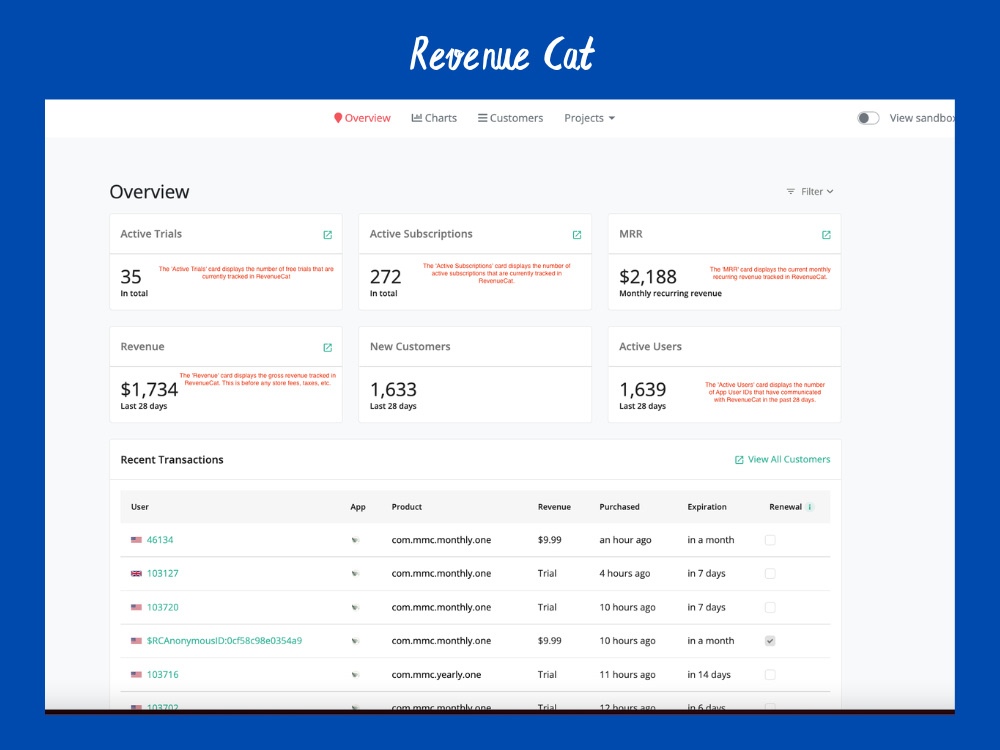The height and width of the screenshot is (750, 1000).
Task: Open Revenue card external link icon
Action: pos(328,348)
